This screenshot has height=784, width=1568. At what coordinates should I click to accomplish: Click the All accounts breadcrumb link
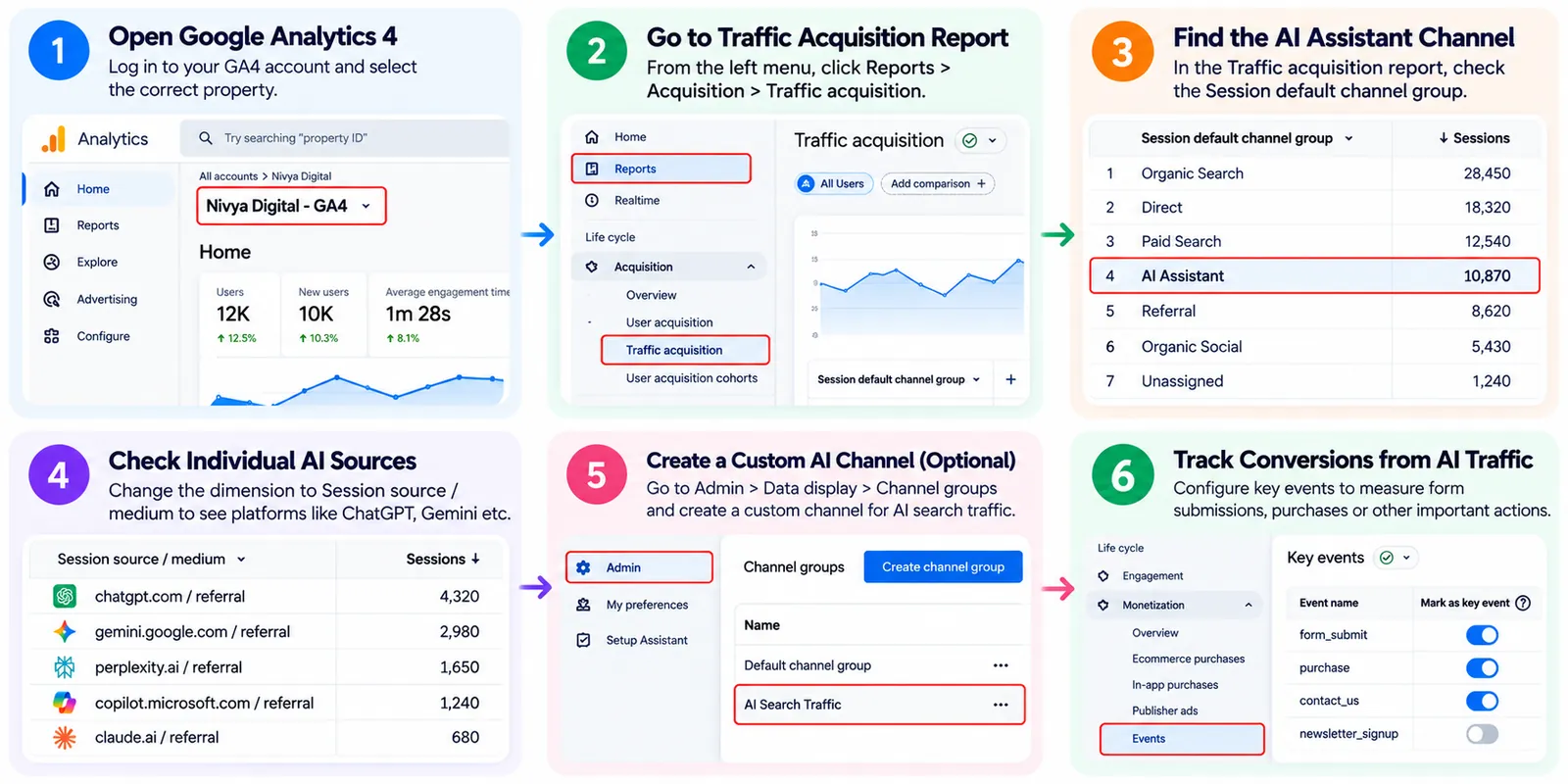pyautogui.click(x=228, y=176)
